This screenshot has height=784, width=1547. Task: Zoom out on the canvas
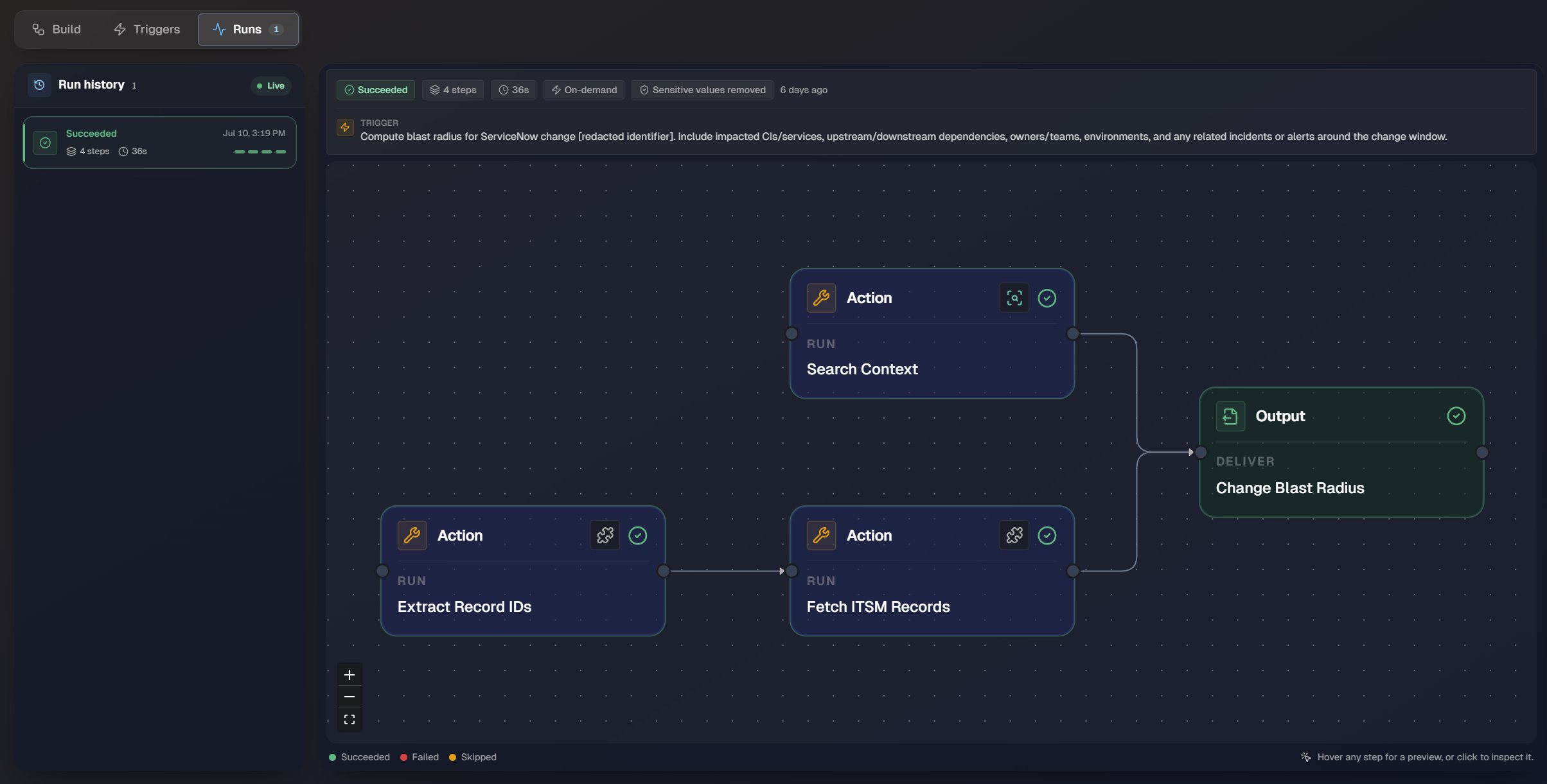click(x=349, y=697)
